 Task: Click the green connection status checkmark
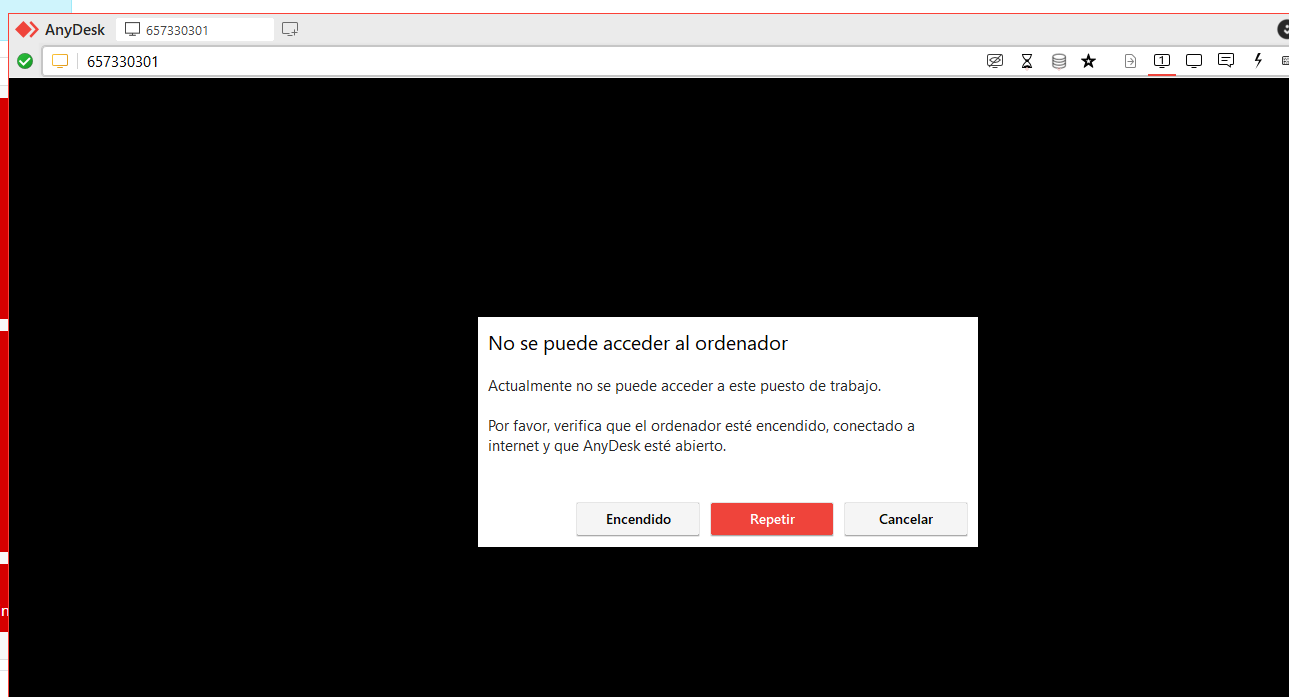pos(25,61)
